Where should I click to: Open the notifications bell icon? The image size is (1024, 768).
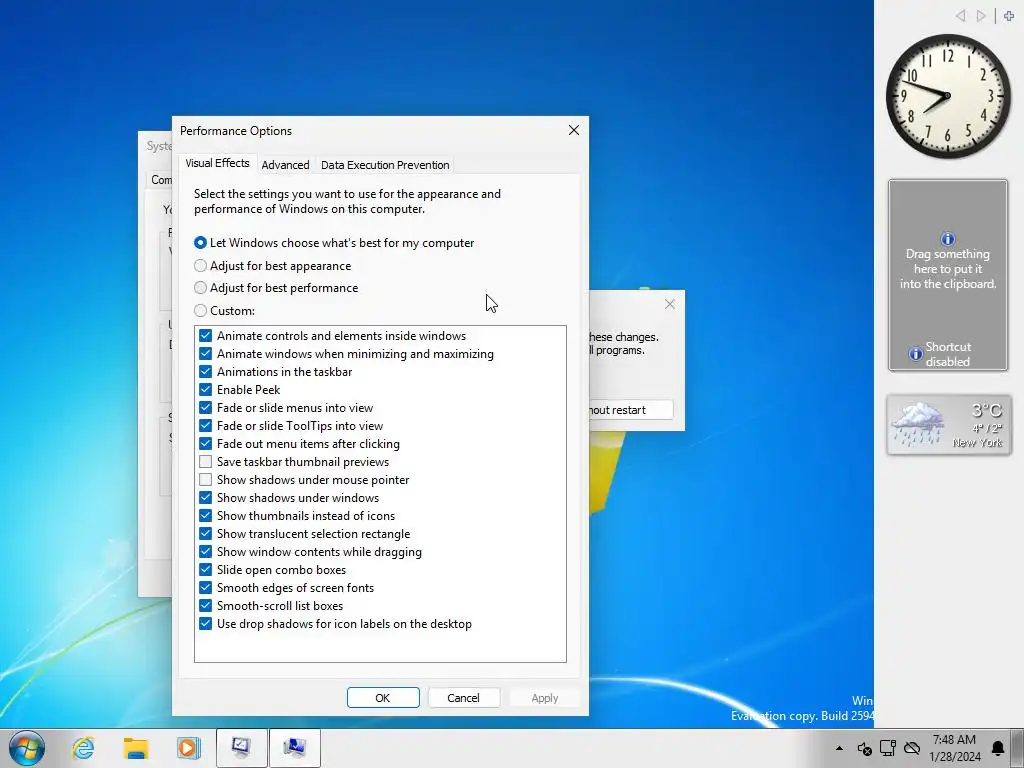[999, 748]
